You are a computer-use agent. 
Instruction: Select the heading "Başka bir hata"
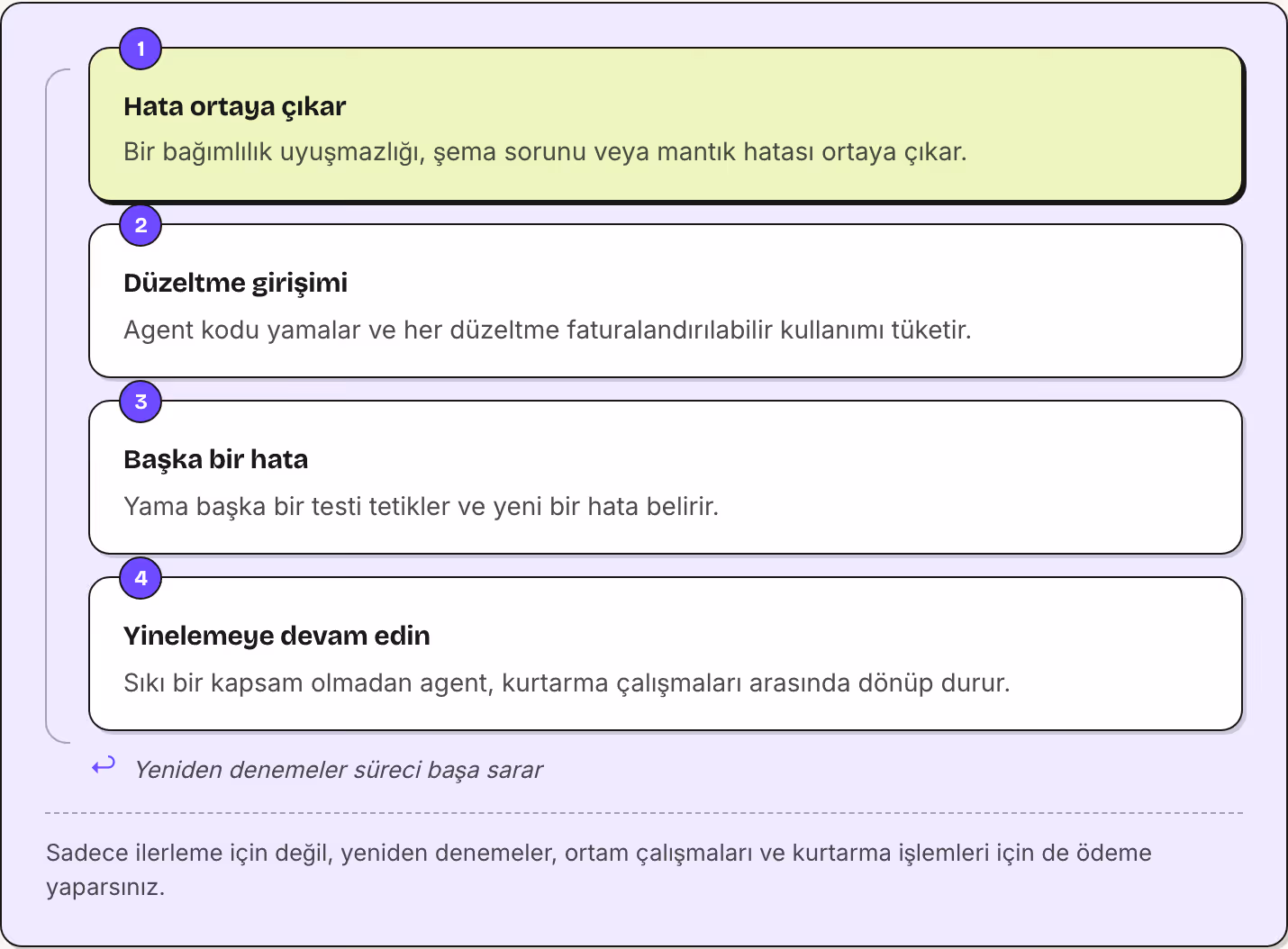point(215,459)
